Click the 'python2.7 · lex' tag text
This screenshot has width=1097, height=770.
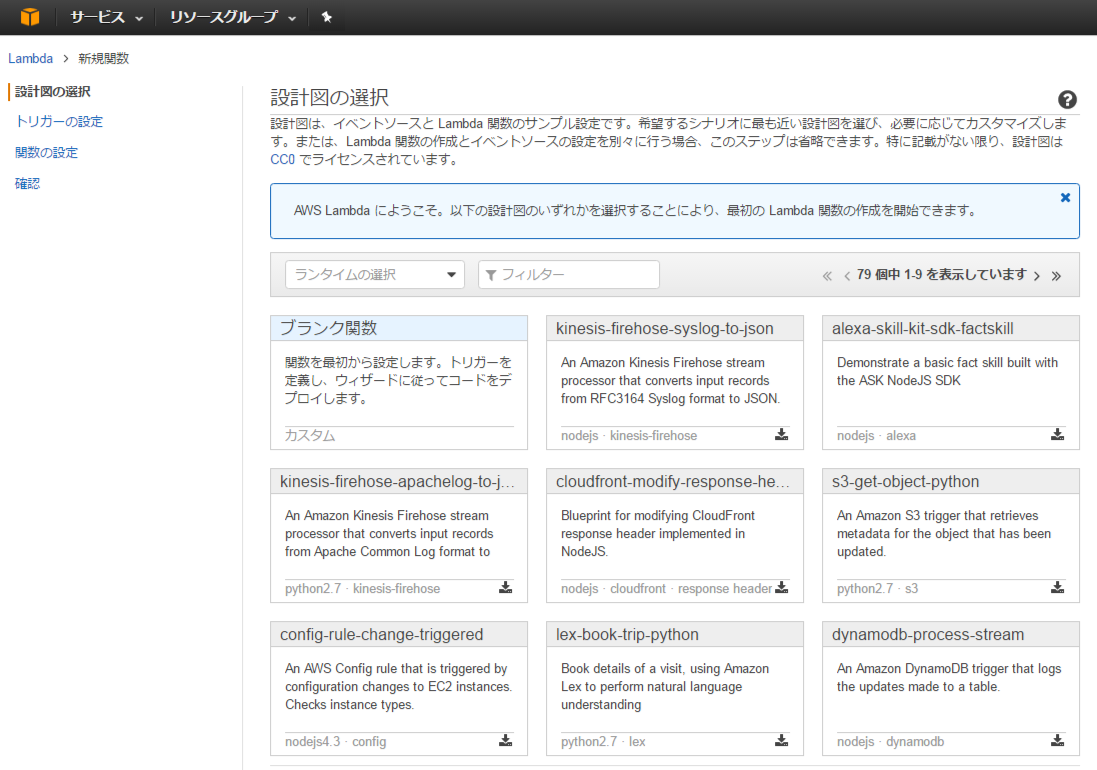coord(603,742)
